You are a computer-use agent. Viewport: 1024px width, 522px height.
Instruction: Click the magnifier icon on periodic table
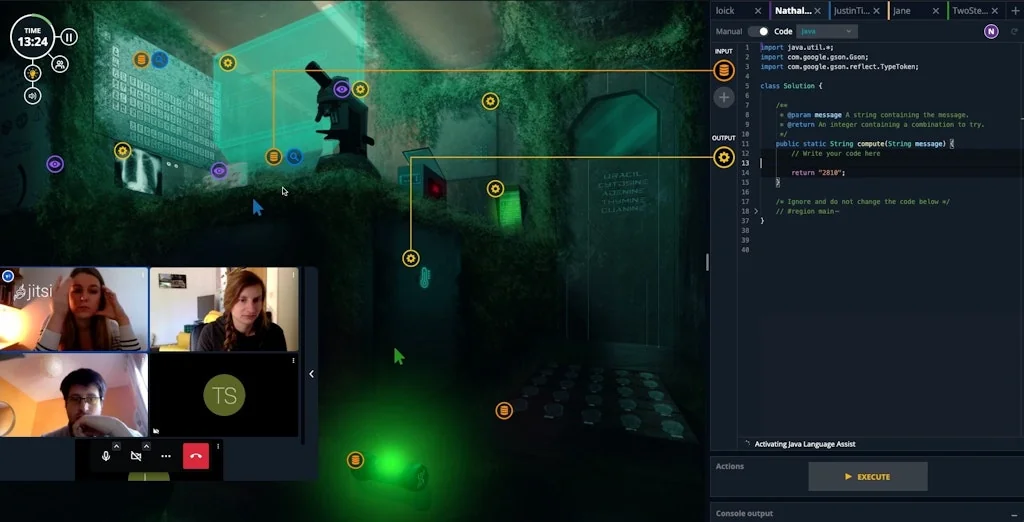[x=160, y=60]
